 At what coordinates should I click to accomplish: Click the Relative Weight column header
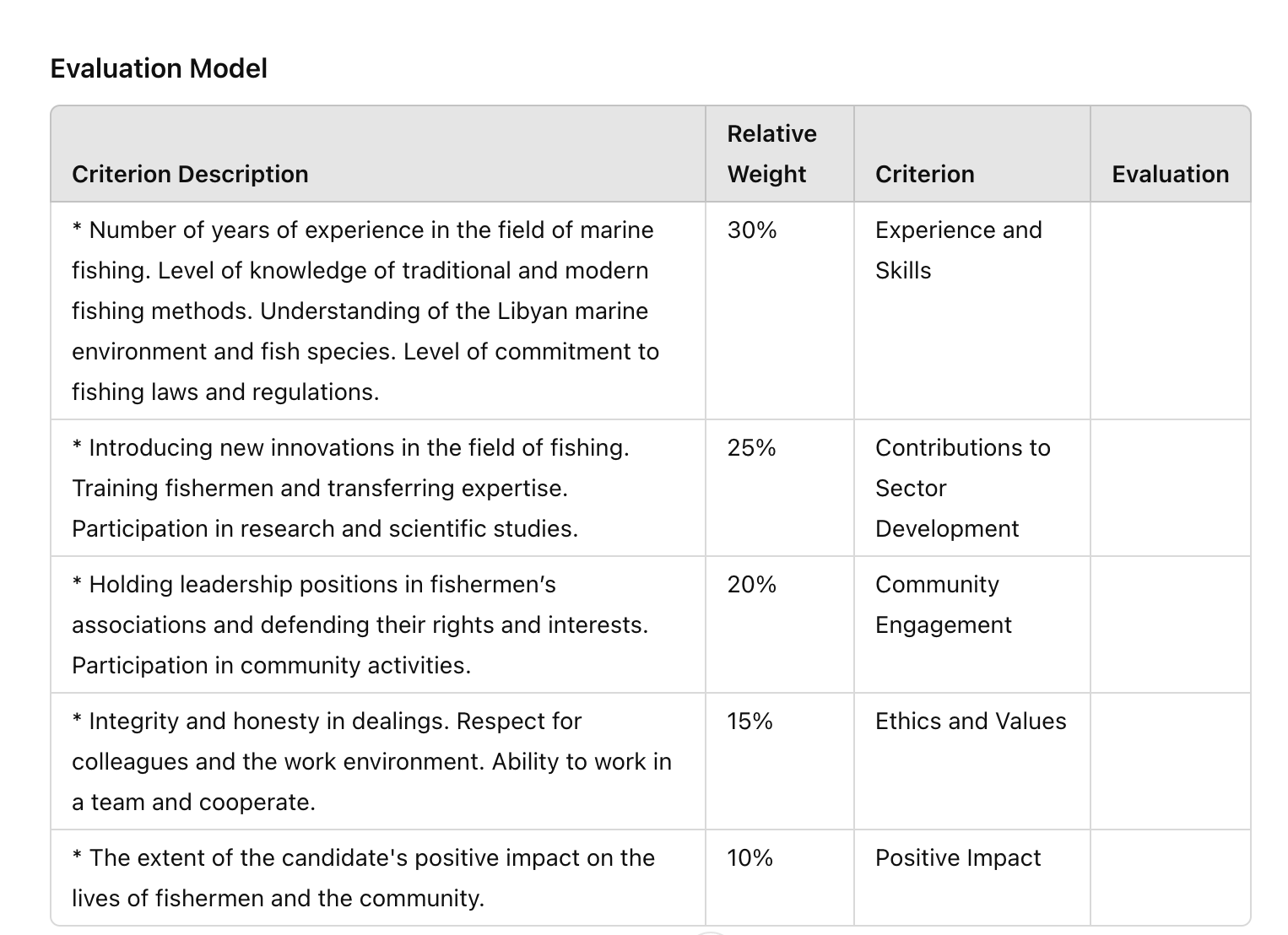click(771, 154)
